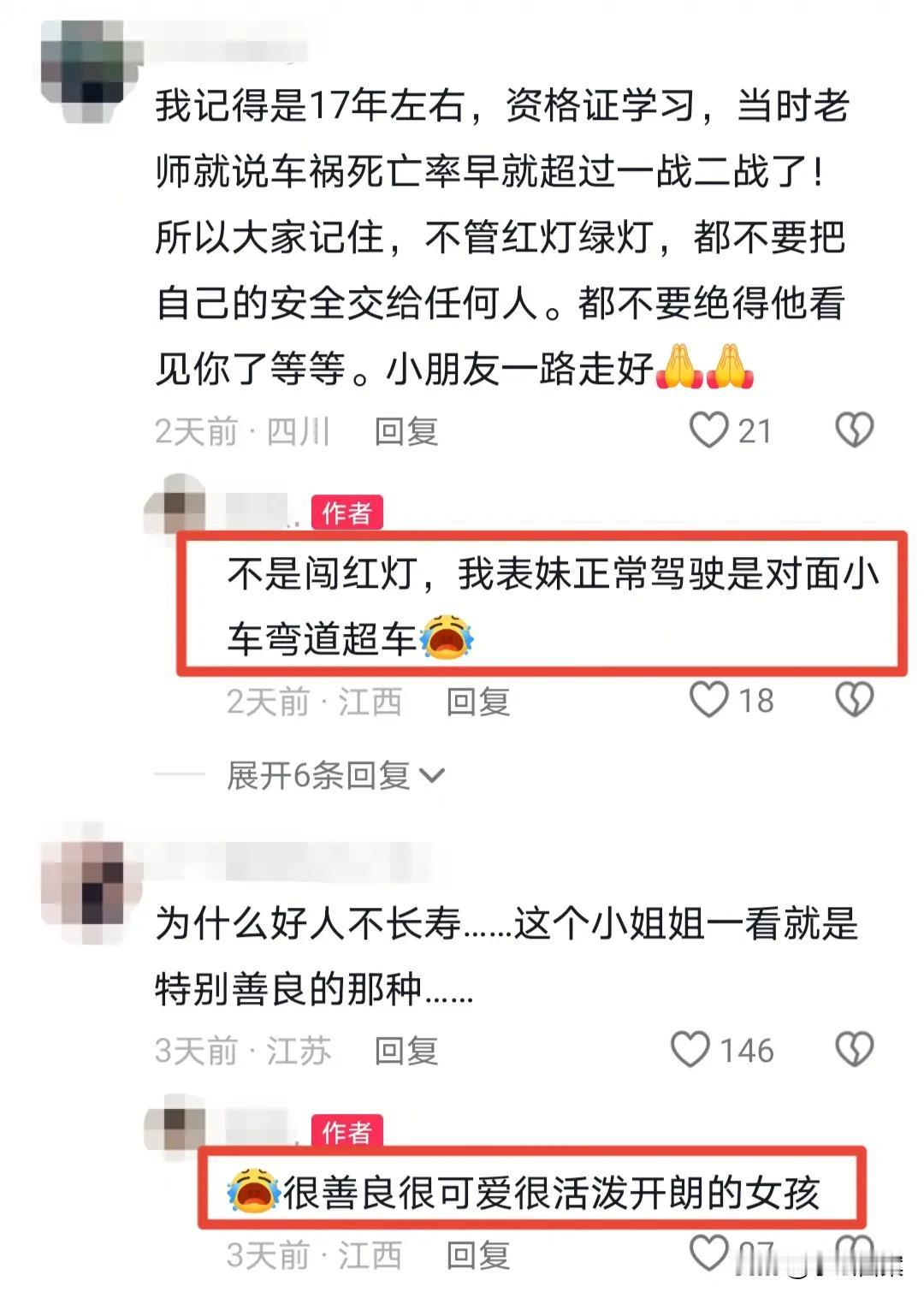This screenshot has width=924, height=1298.
Task: Like the bottom author reply about 善良 girl
Action: click(x=709, y=1253)
